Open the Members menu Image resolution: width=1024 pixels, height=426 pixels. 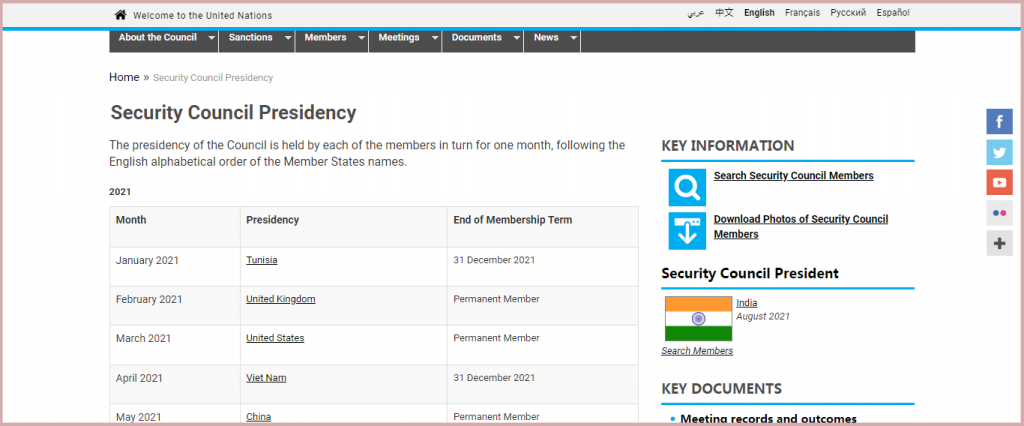325,37
